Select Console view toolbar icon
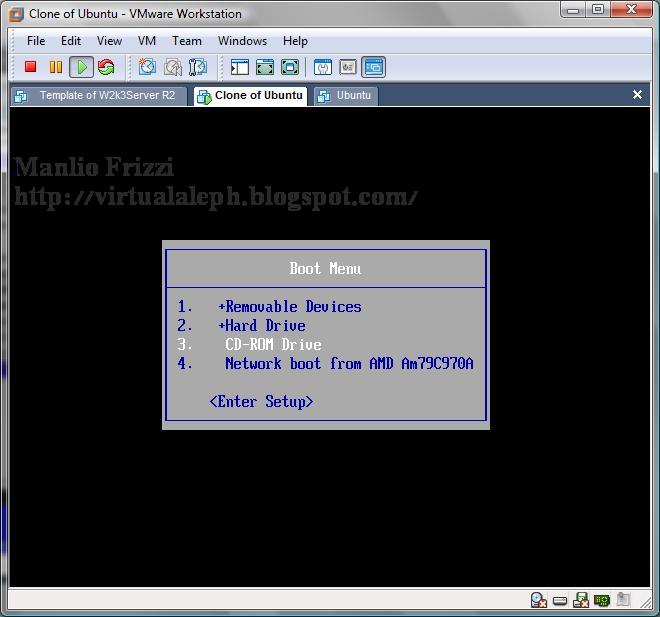The width and height of the screenshot is (660, 617). coord(373,67)
